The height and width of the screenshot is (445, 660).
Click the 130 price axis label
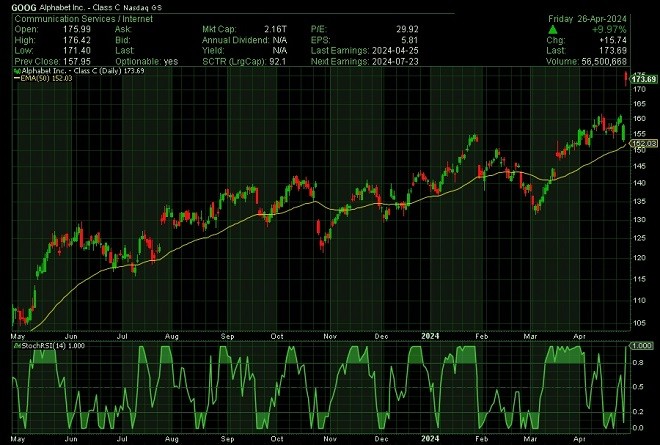tap(639, 220)
